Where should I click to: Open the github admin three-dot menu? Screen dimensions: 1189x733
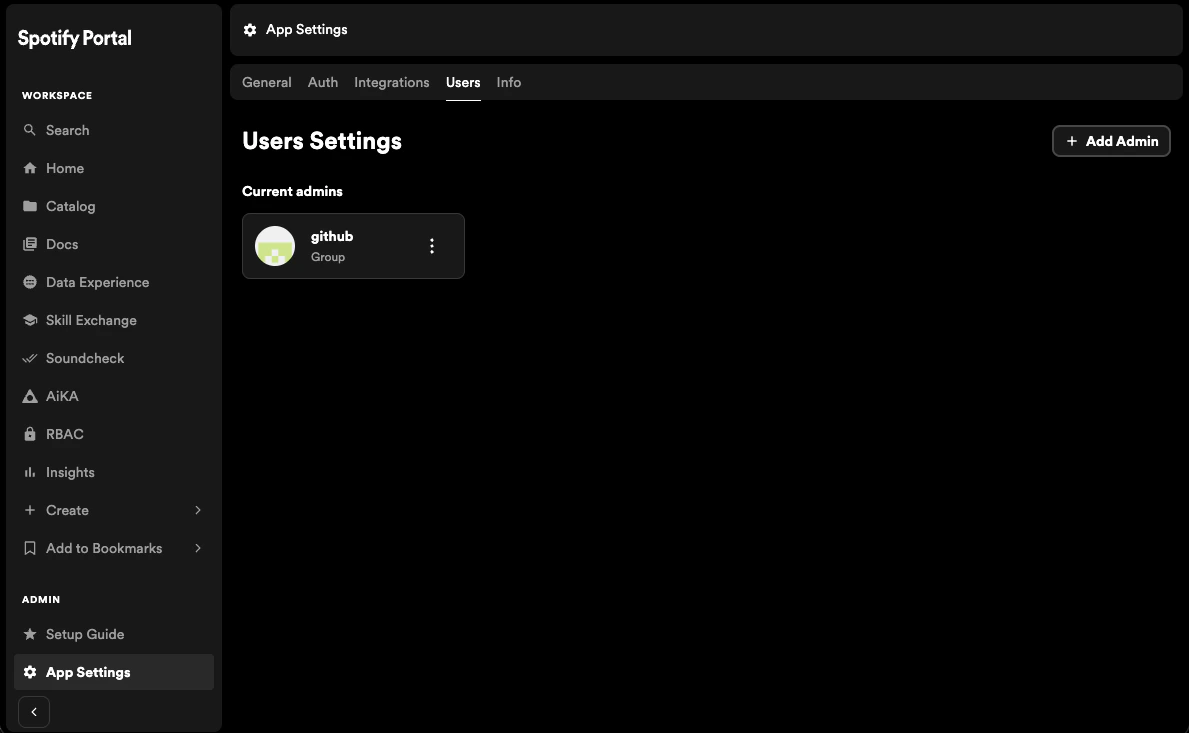pos(431,246)
